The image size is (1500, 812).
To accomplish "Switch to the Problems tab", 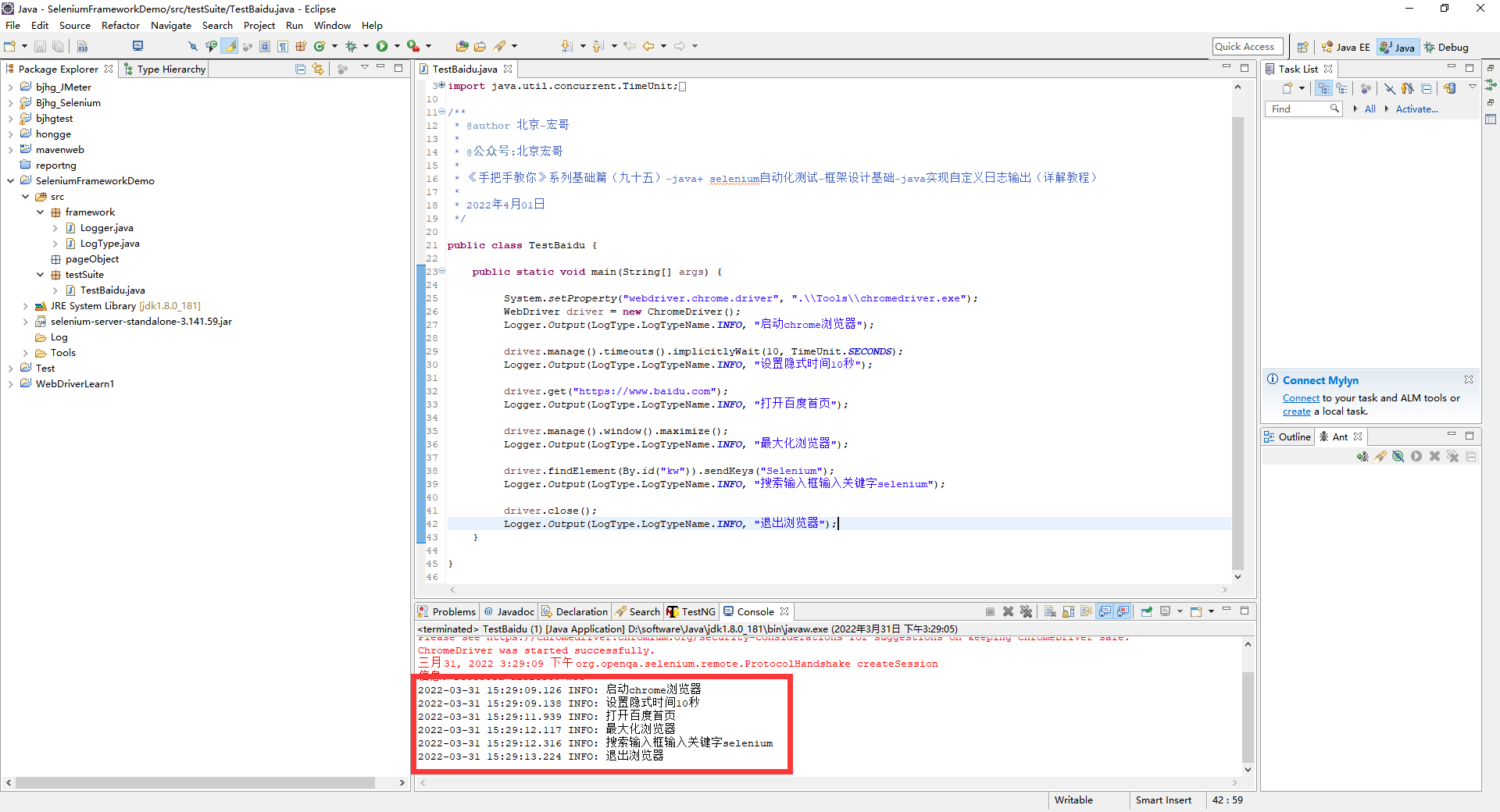I will pyautogui.click(x=446, y=611).
